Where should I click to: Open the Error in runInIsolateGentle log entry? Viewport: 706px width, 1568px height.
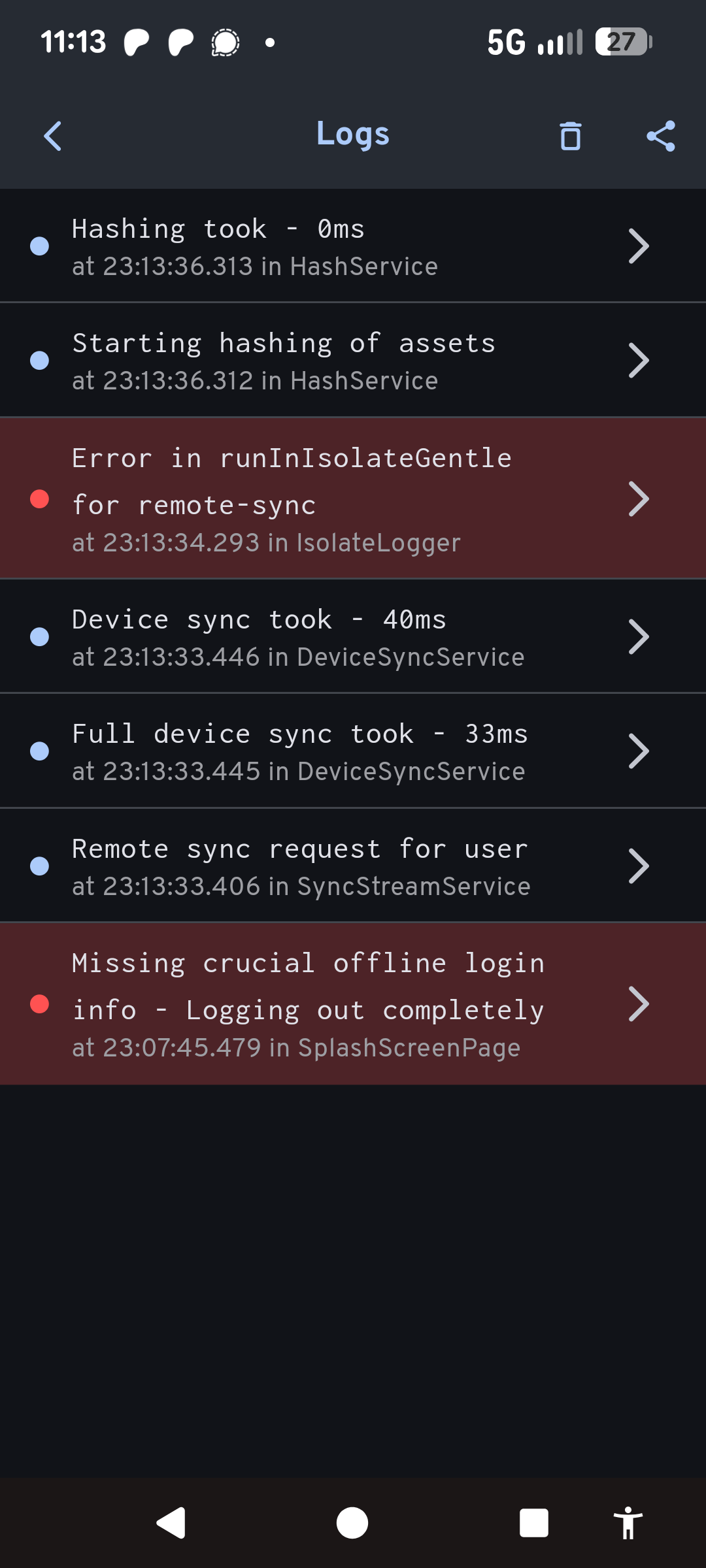pyautogui.click(x=292, y=482)
